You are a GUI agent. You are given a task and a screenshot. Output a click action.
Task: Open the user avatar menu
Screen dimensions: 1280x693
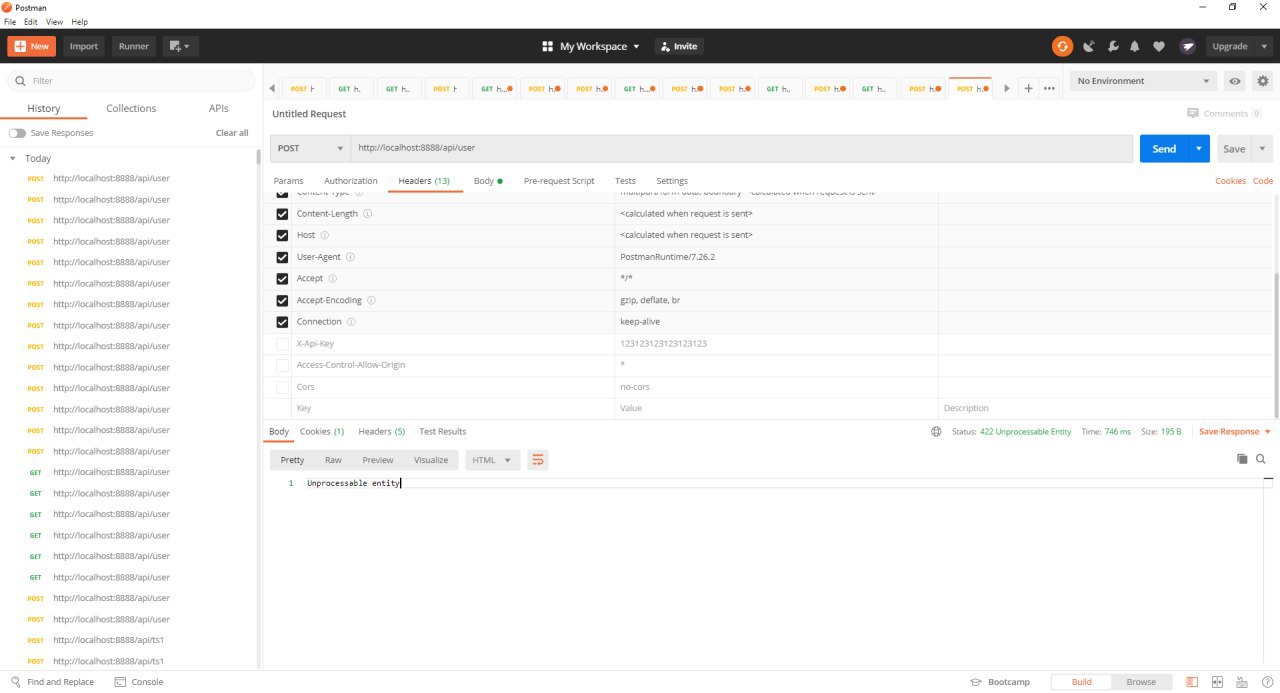click(x=1188, y=46)
